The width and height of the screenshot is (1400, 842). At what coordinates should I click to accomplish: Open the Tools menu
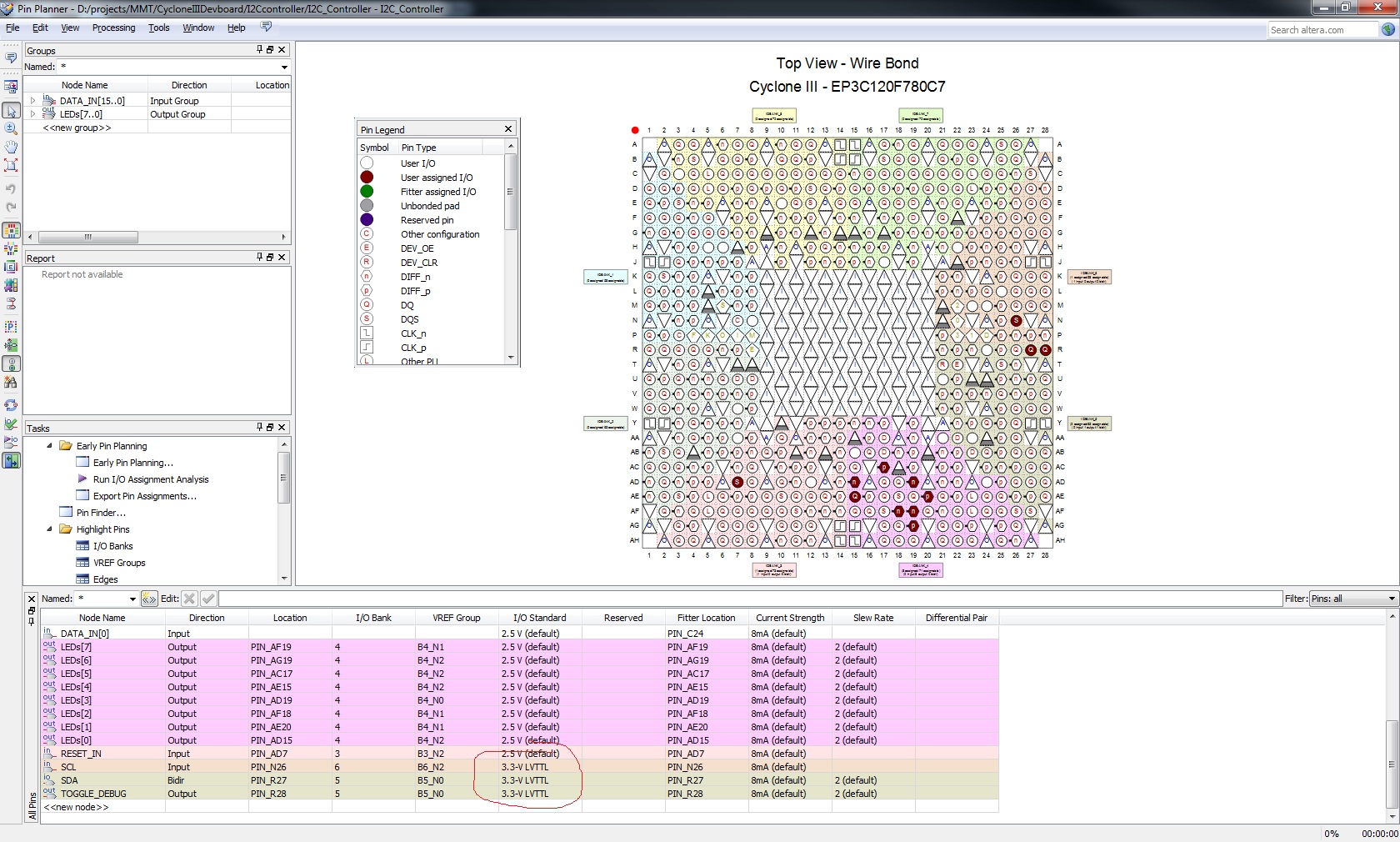click(x=158, y=28)
